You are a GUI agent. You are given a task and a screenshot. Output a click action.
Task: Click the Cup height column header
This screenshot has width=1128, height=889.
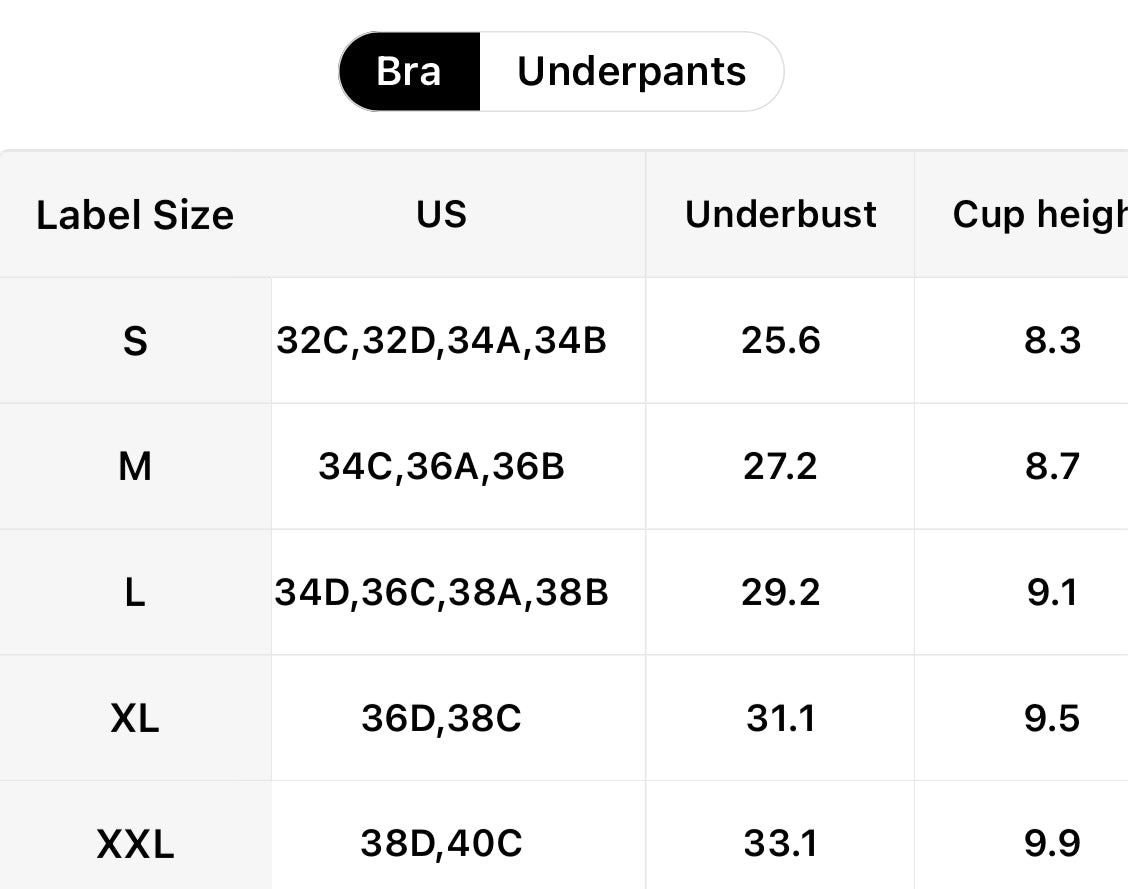click(1039, 214)
